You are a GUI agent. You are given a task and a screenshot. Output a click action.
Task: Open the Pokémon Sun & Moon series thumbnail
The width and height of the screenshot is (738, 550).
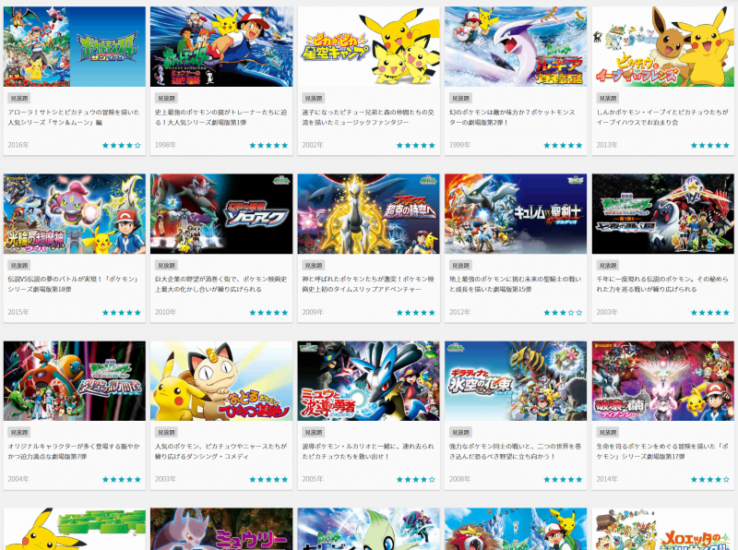click(74, 47)
